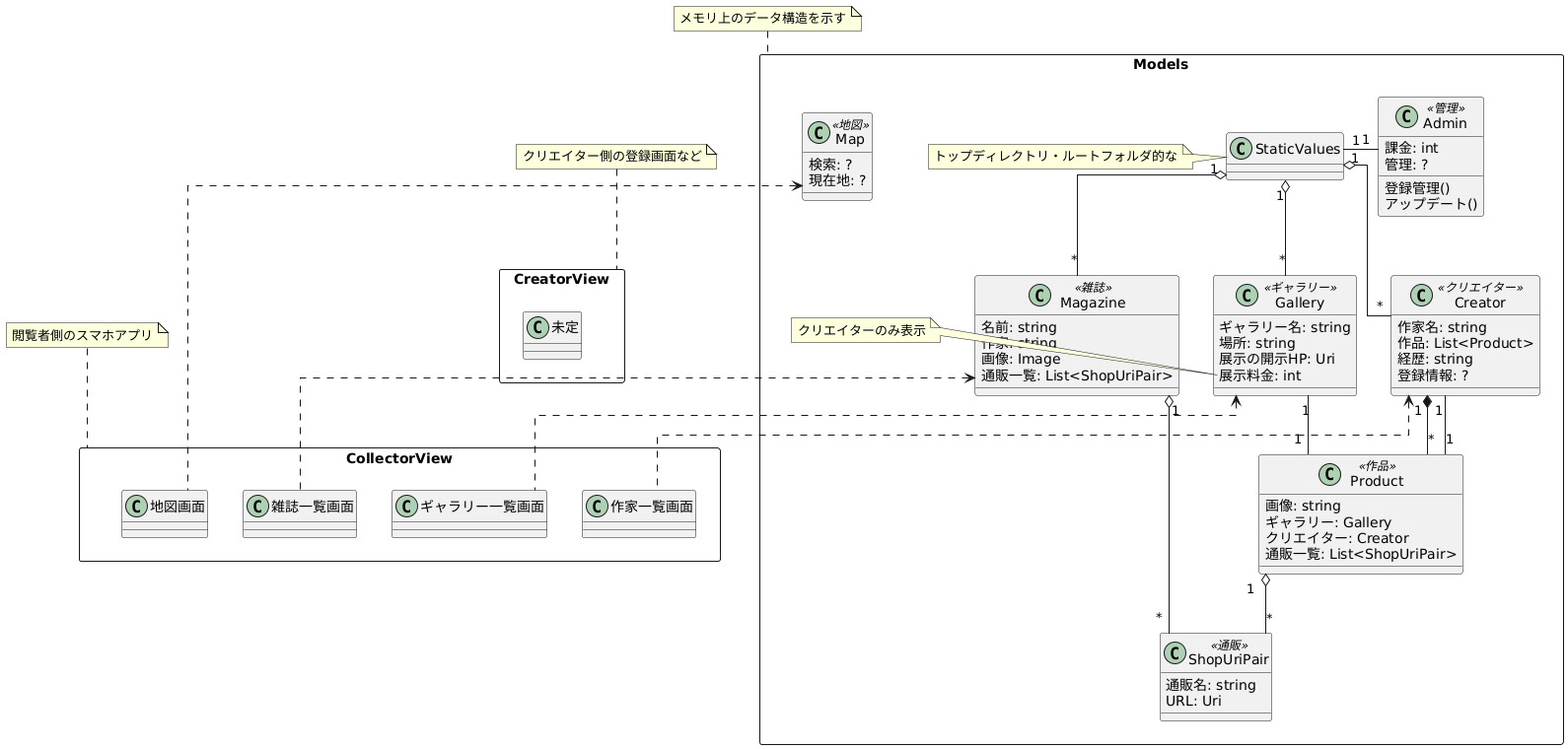Select the 名前: string attribute in Magazine
Screen dimensions: 1568x749
pos(1019,327)
